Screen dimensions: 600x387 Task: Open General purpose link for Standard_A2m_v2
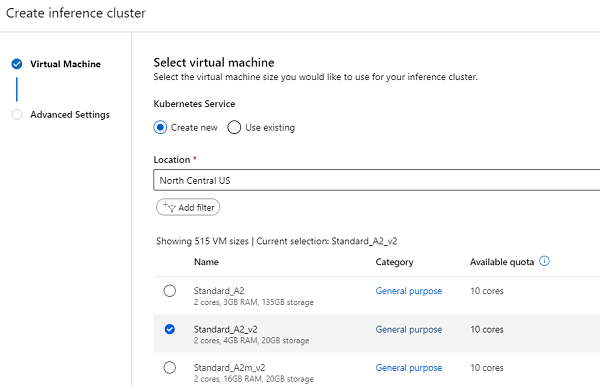tap(409, 368)
